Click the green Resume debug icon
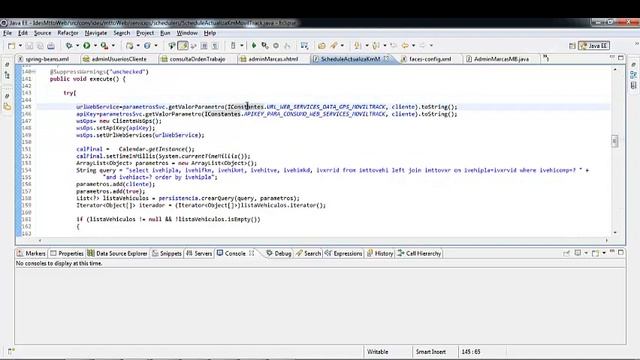The height and width of the screenshot is (360, 640). pos(254,46)
